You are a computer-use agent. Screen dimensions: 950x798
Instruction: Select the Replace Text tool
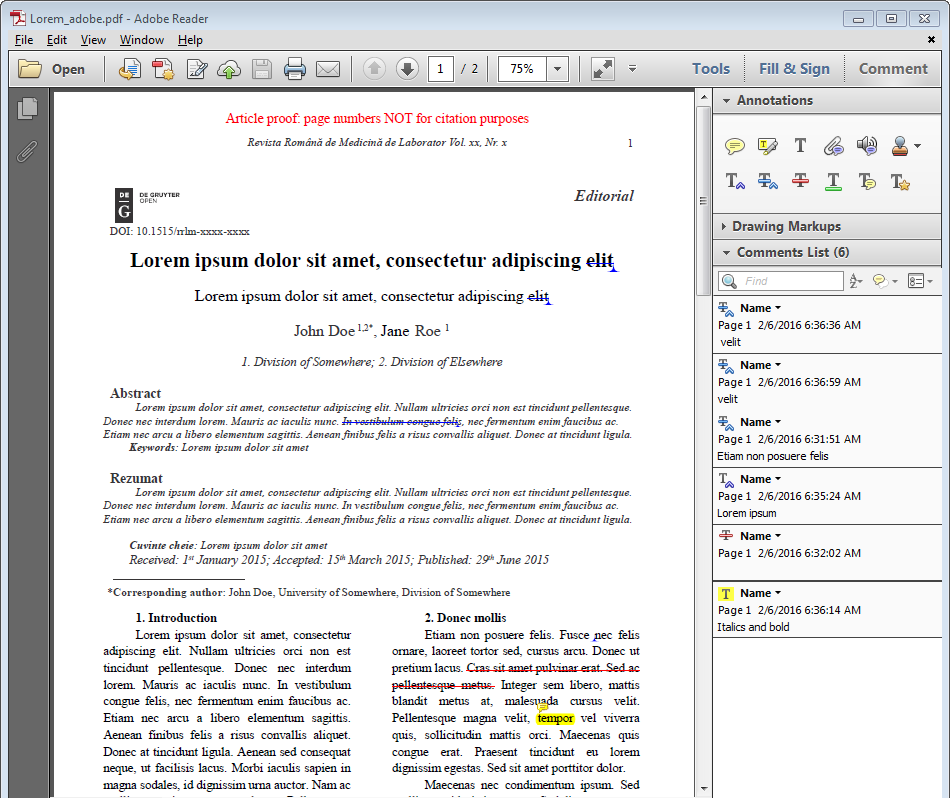[x=768, y=181]
